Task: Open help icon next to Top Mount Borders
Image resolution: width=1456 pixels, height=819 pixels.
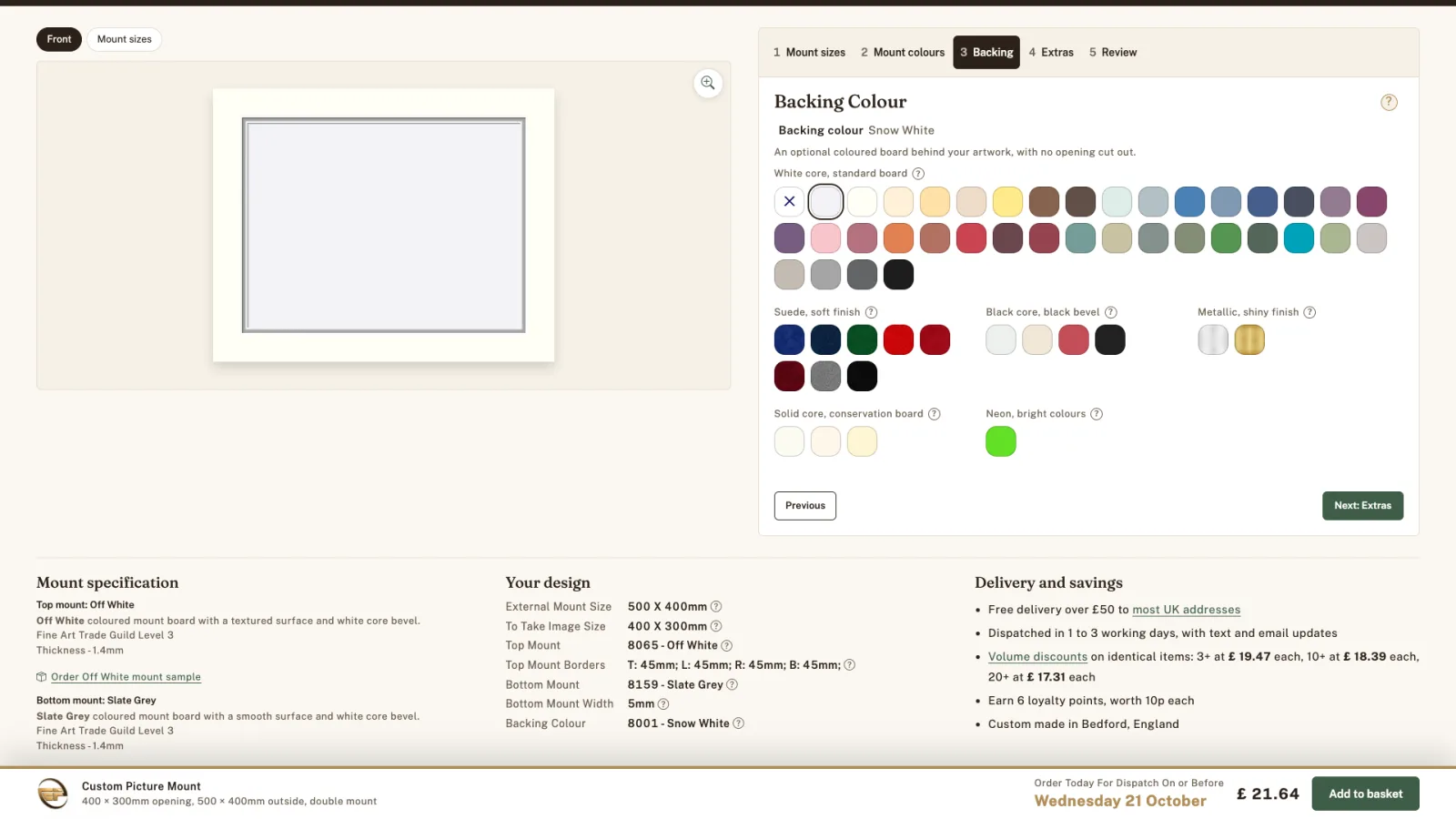Action: (x=849, y=665)
